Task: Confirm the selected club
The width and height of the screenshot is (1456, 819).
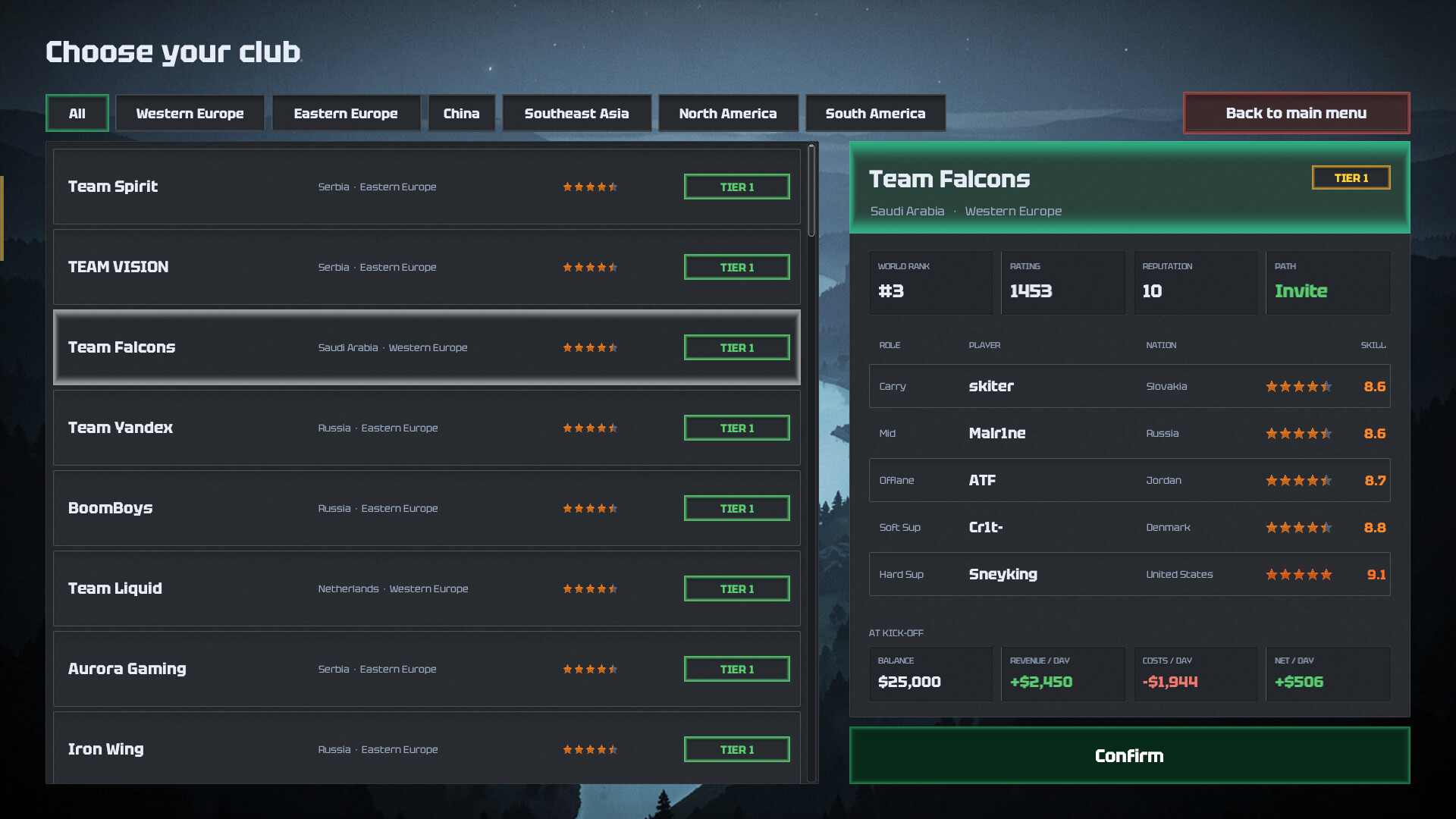Action: (x=1129, y=755)
